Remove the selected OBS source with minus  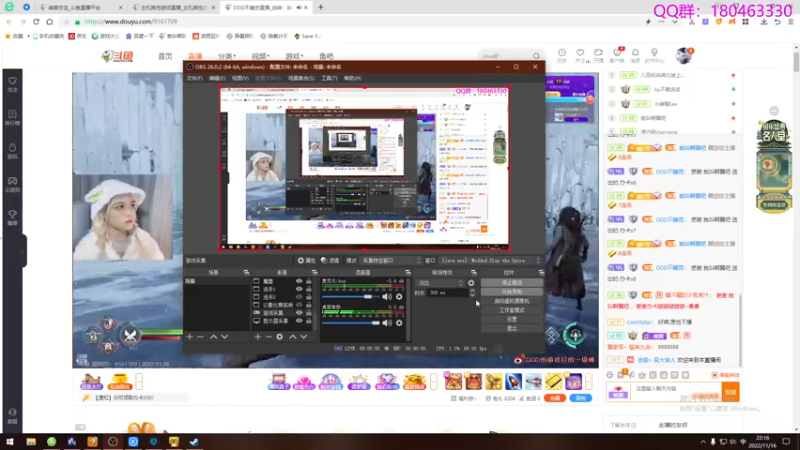(268, 337)
